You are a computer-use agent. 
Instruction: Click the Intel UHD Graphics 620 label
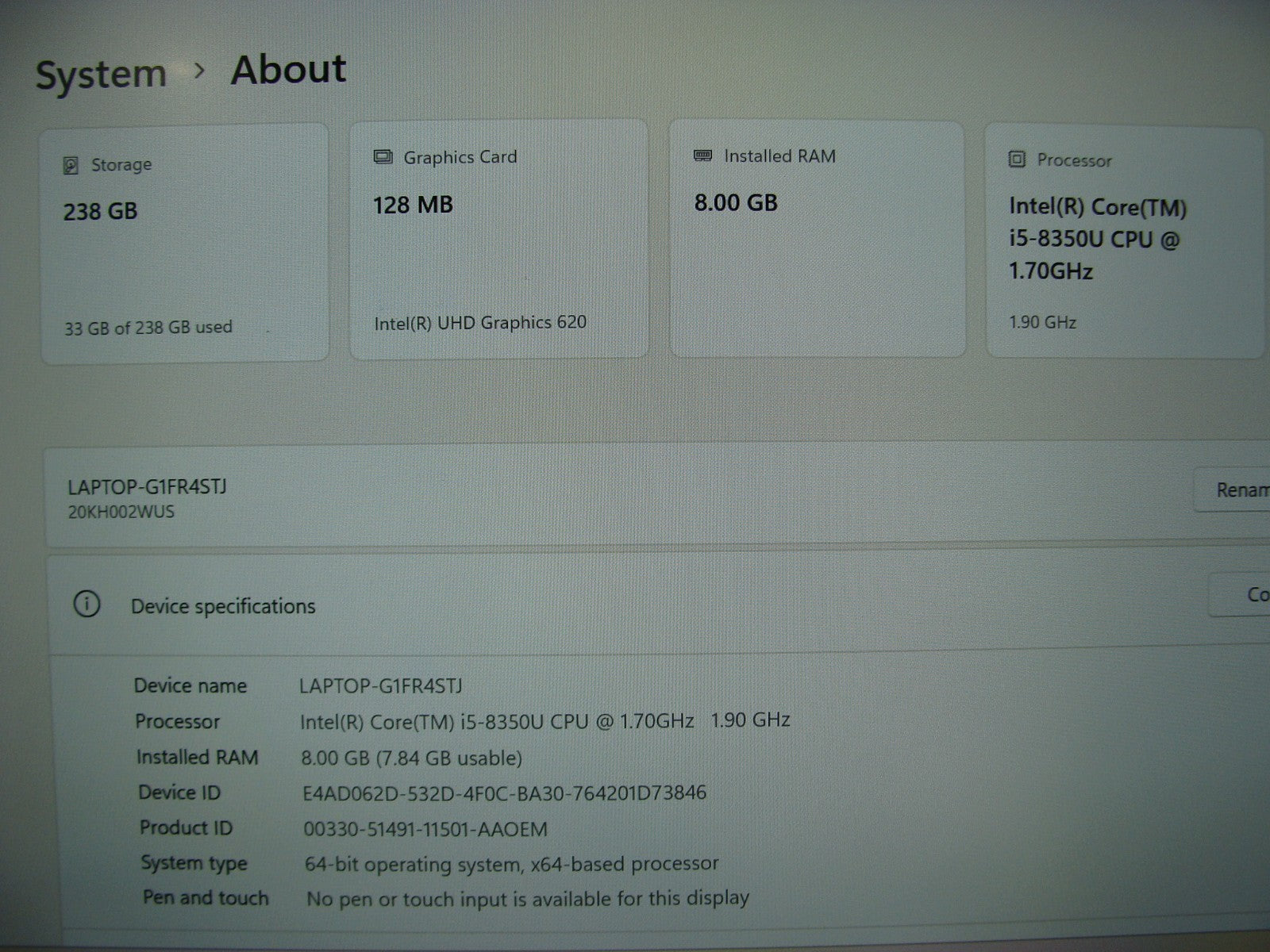480,322
